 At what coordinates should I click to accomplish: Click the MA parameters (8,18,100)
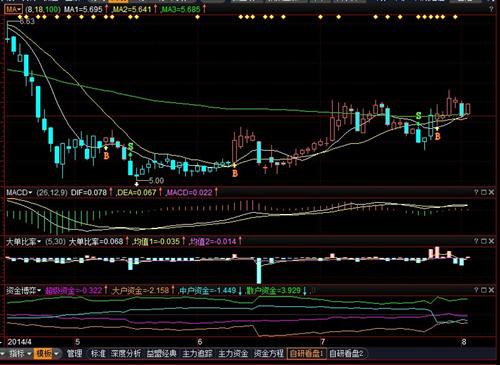point(43,9)
